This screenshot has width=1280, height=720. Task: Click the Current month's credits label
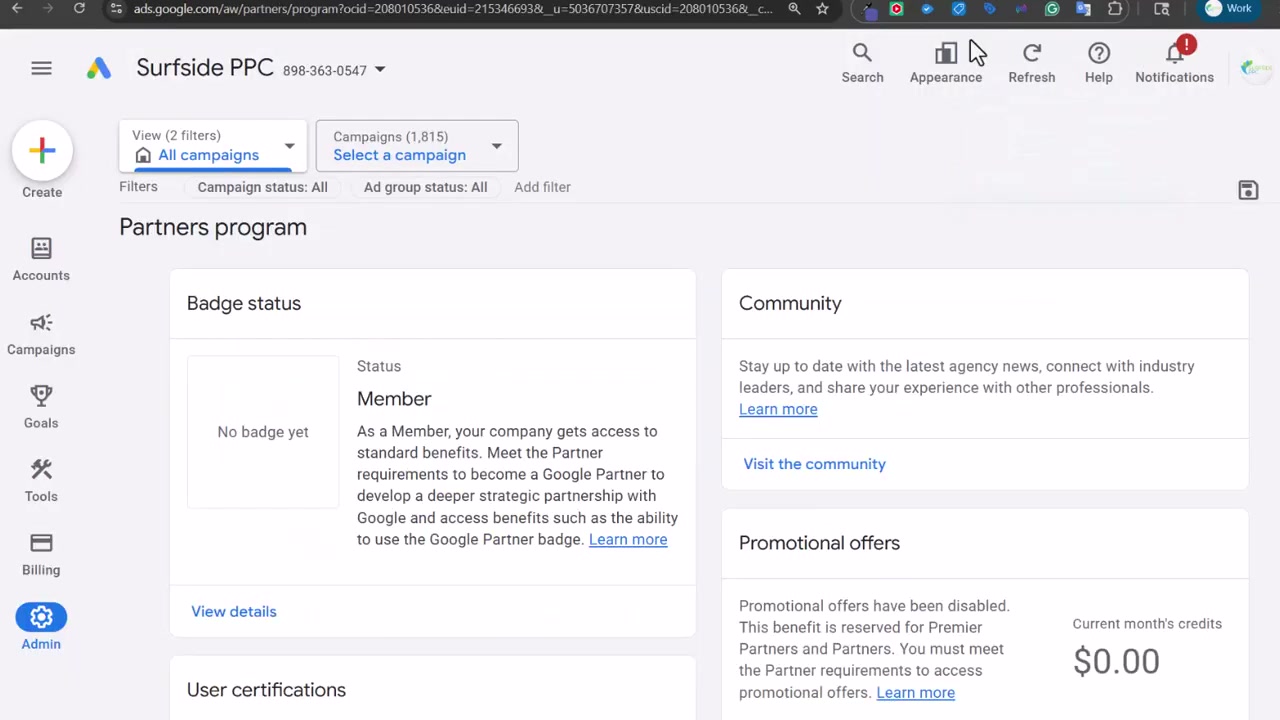1147,623
